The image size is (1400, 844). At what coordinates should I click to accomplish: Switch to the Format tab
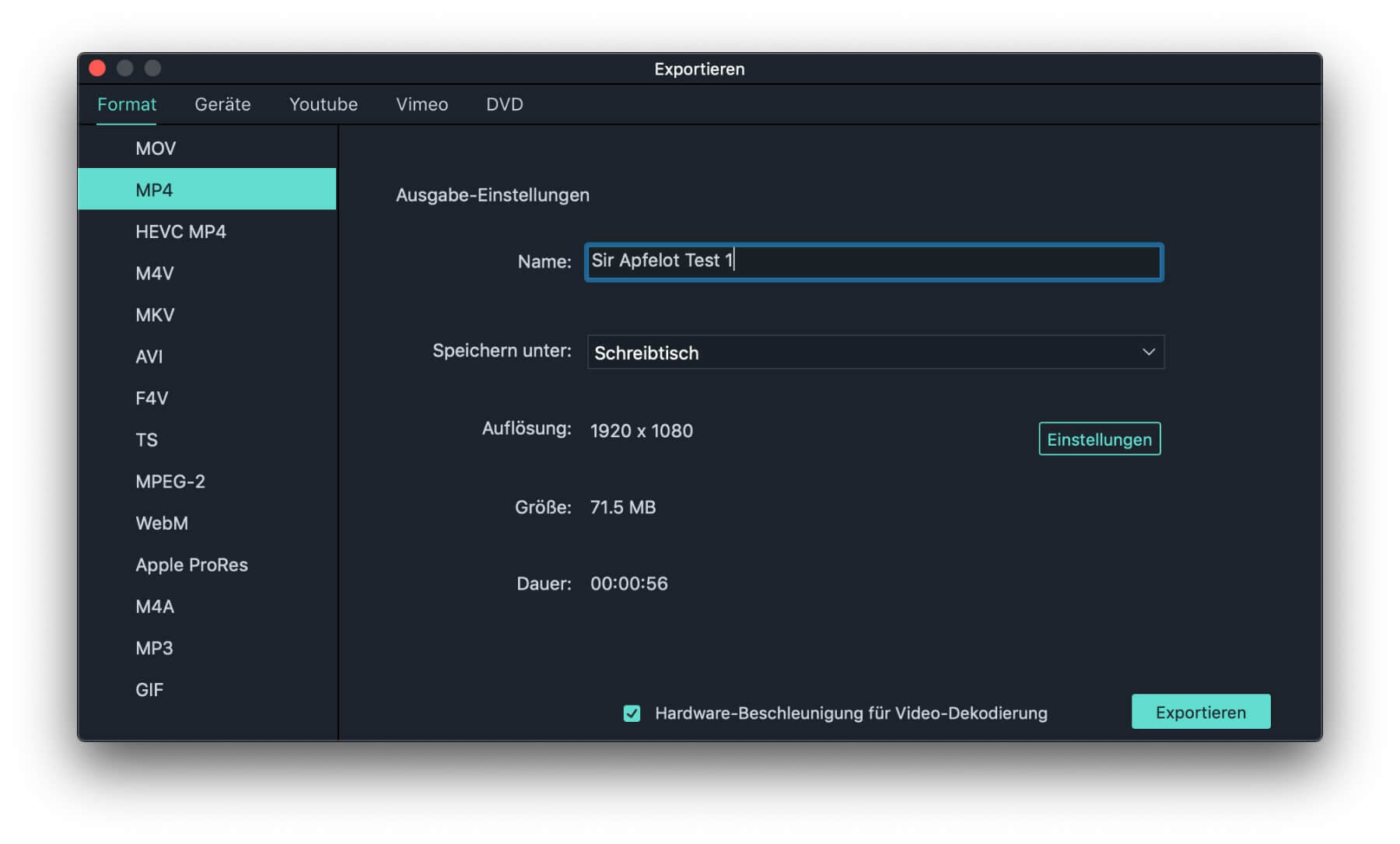click(127, 104)
